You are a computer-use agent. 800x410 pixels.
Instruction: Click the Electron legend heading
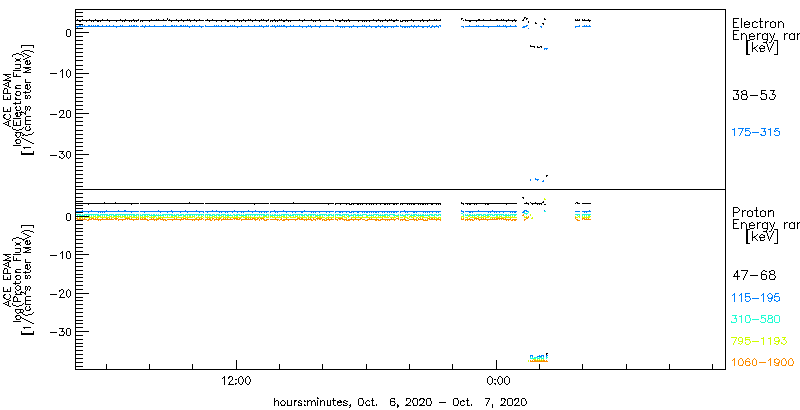[x=759, y=23]
